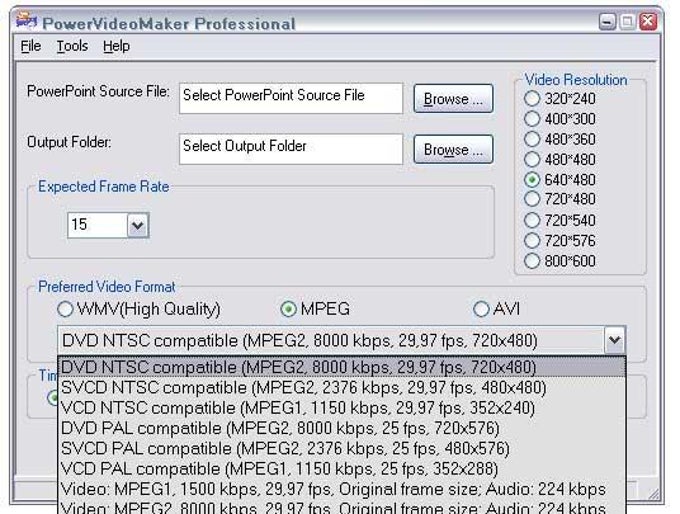Click the Output Folder text field

coord(291,149)
